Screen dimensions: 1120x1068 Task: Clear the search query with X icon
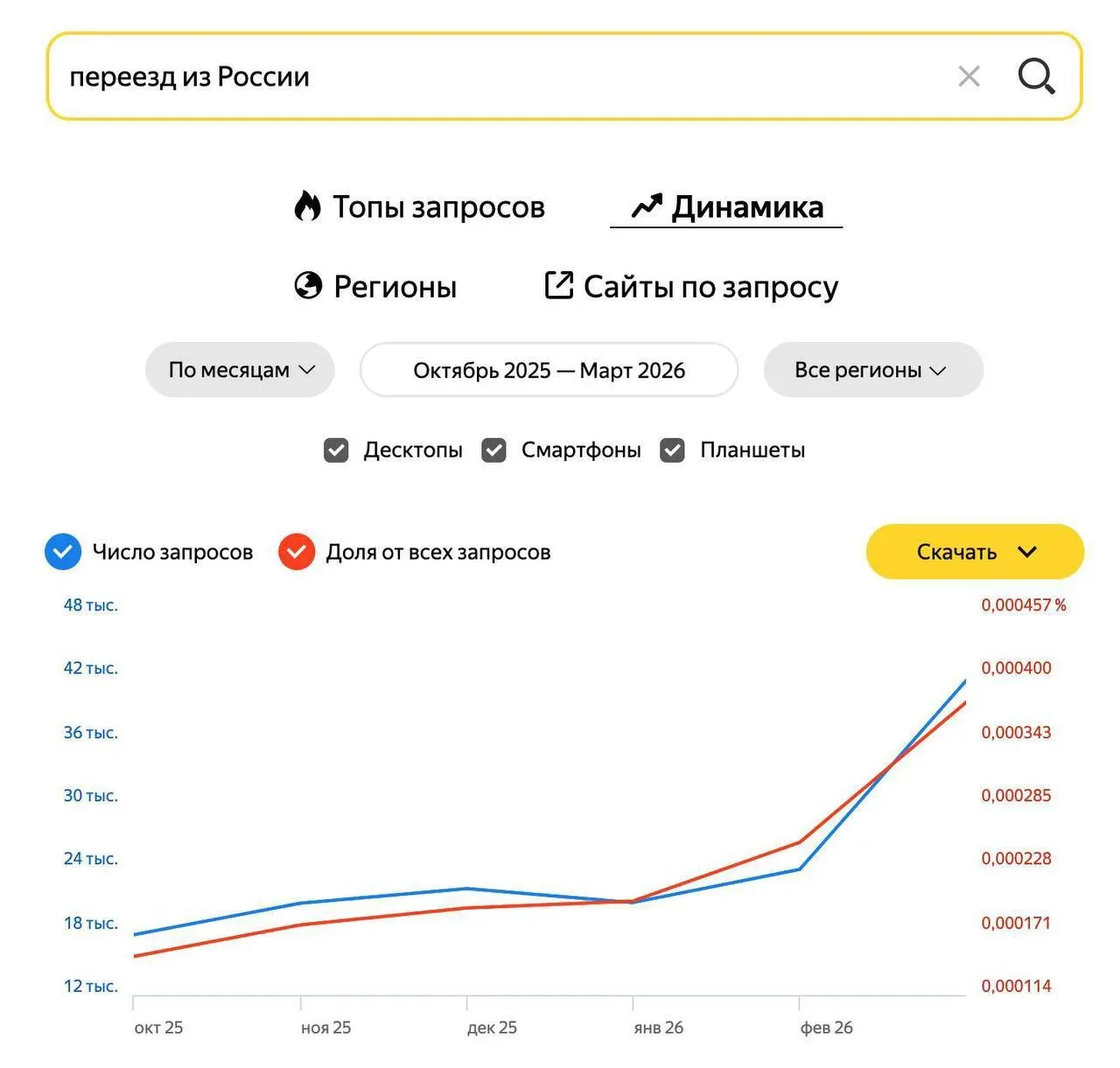click(969, 77)
